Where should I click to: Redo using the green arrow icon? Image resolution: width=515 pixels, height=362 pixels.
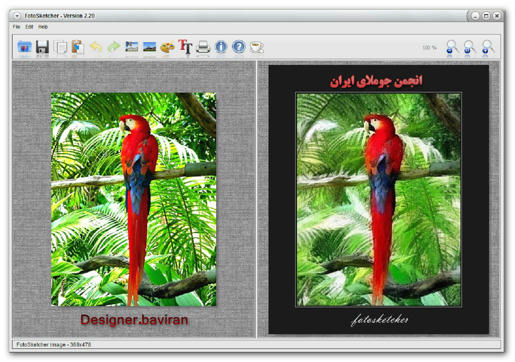coord(114,47)
